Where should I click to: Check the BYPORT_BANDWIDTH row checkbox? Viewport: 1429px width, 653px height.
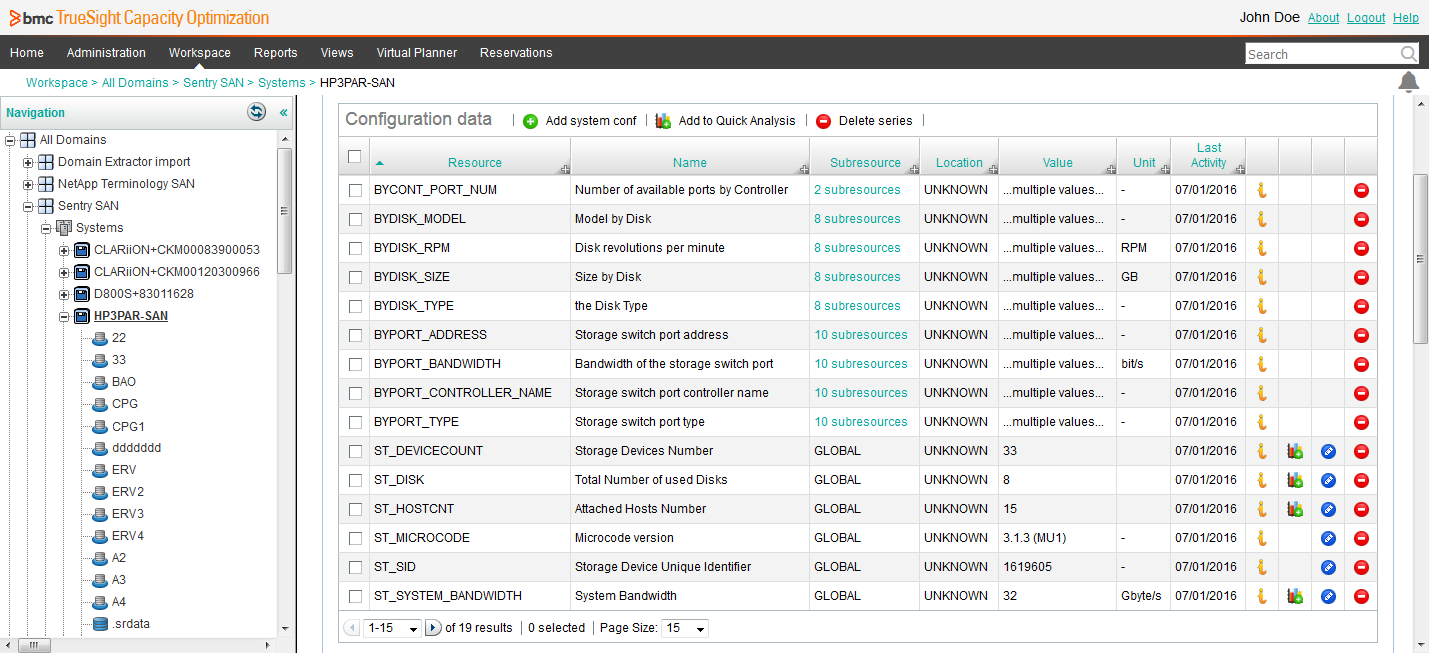pos(355,364)
